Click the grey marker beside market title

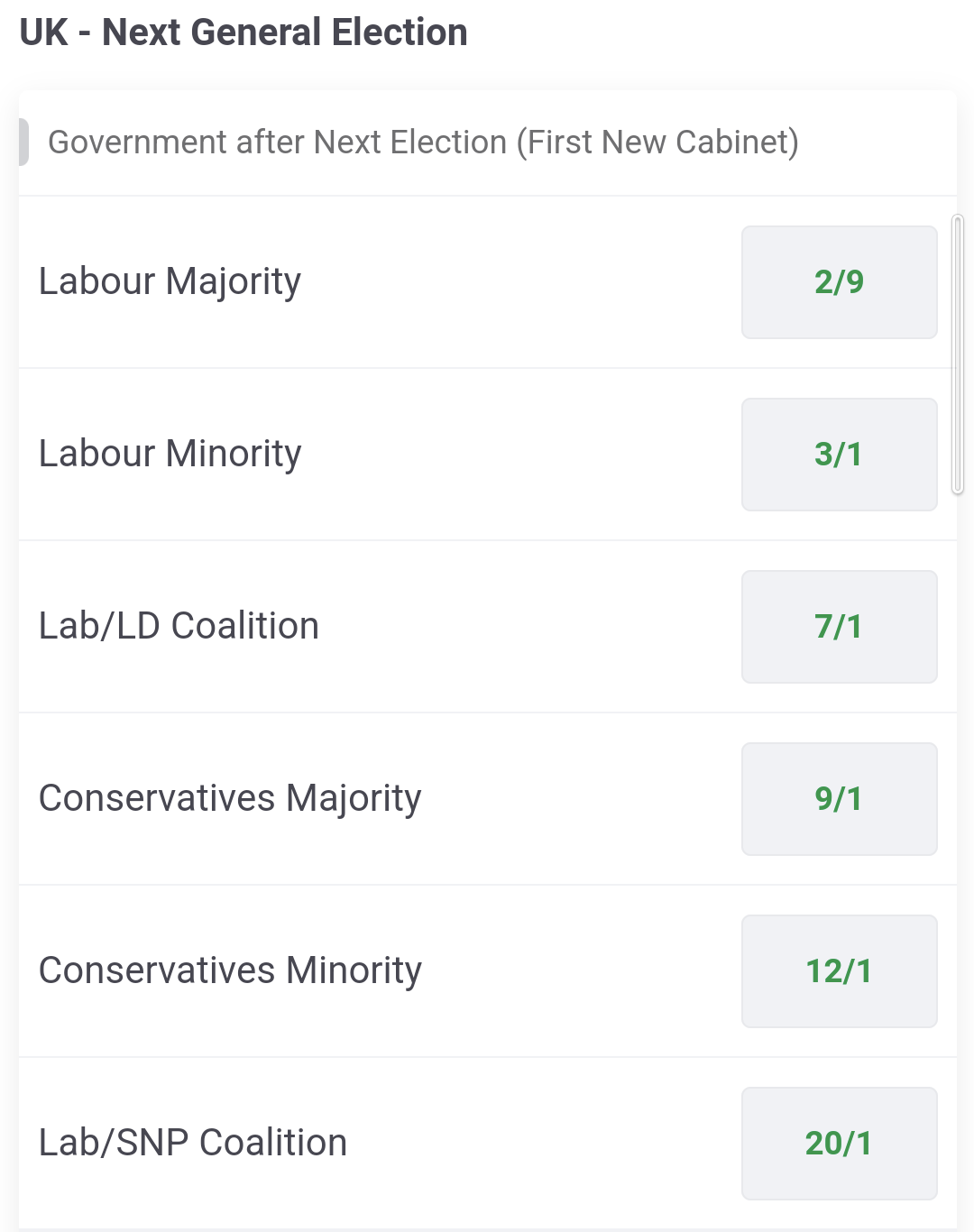coord(23,143)
